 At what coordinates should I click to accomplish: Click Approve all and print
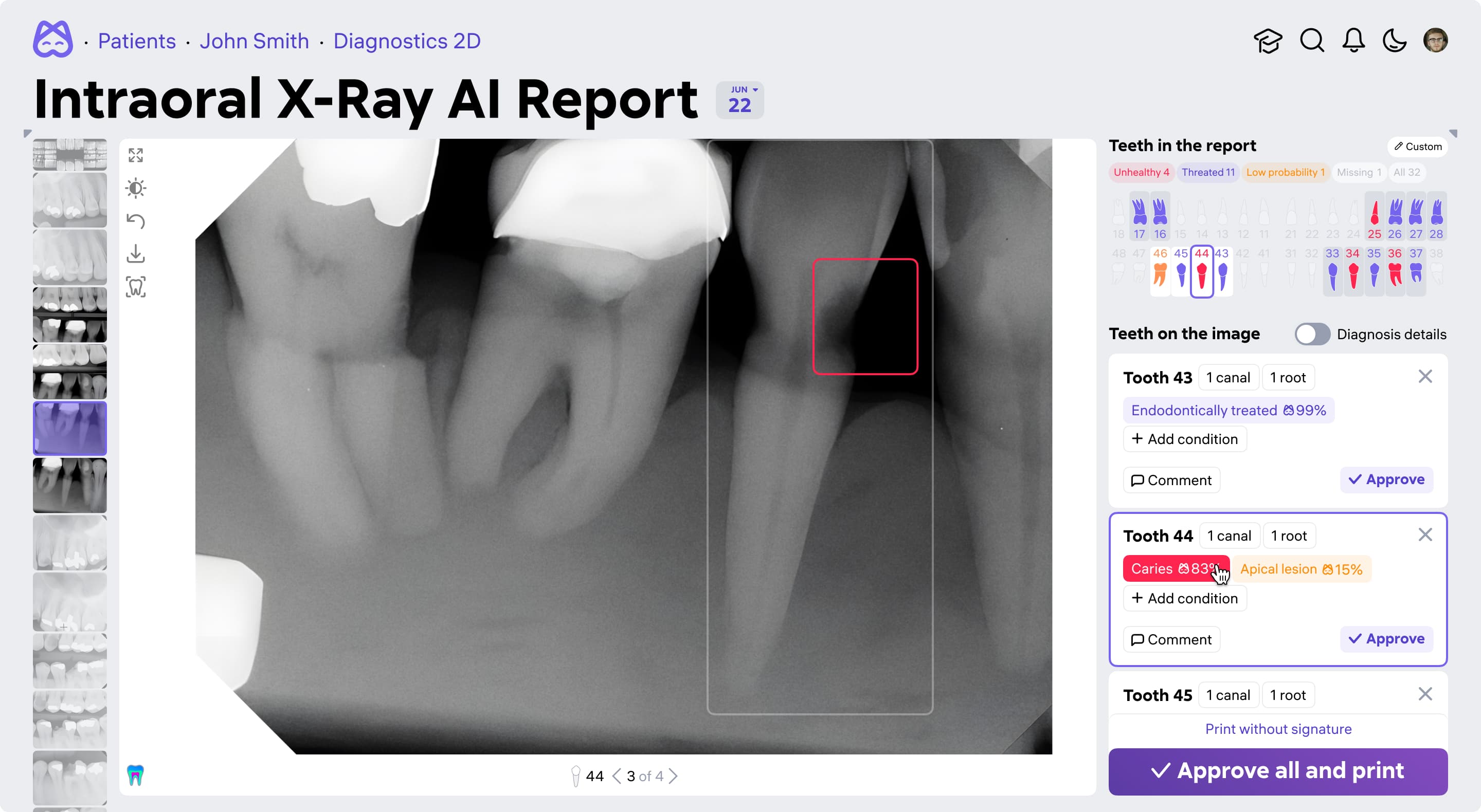point(1277,770)
